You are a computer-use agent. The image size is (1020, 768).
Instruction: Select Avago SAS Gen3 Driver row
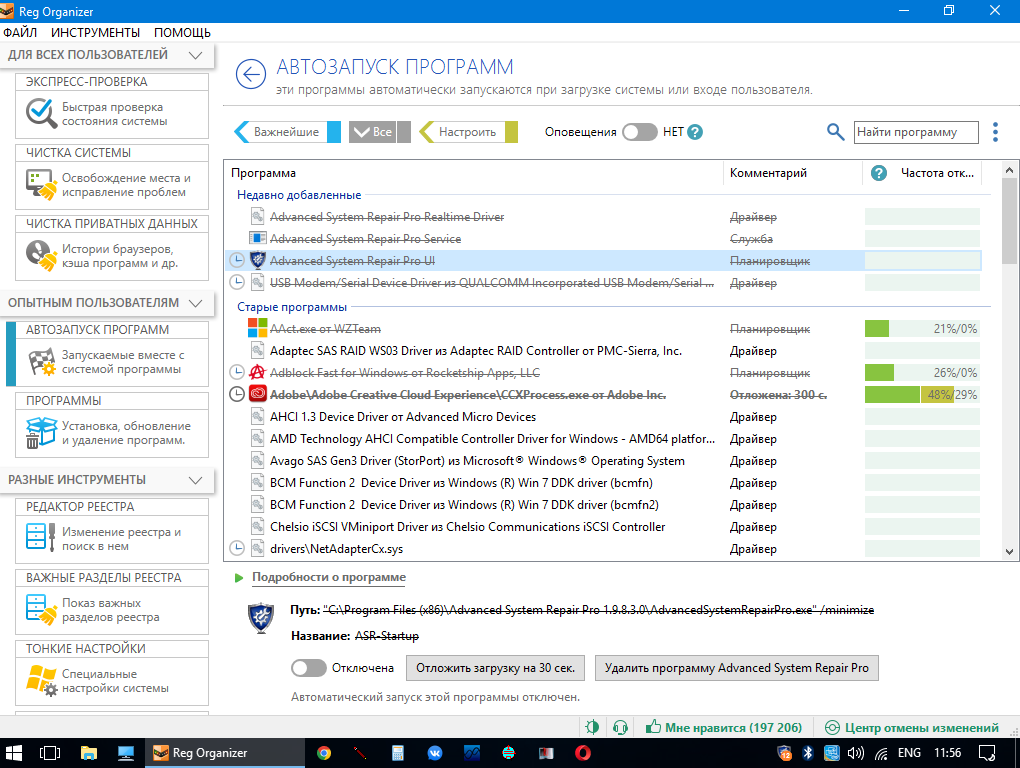602,460
